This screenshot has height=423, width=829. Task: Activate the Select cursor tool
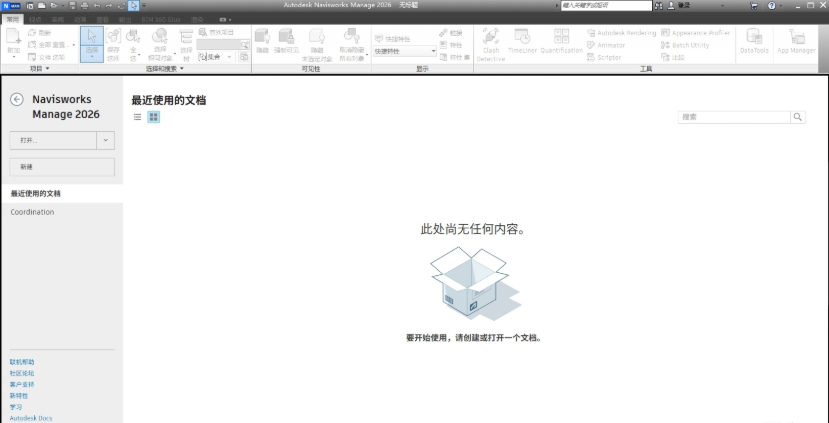click(91, 44)
